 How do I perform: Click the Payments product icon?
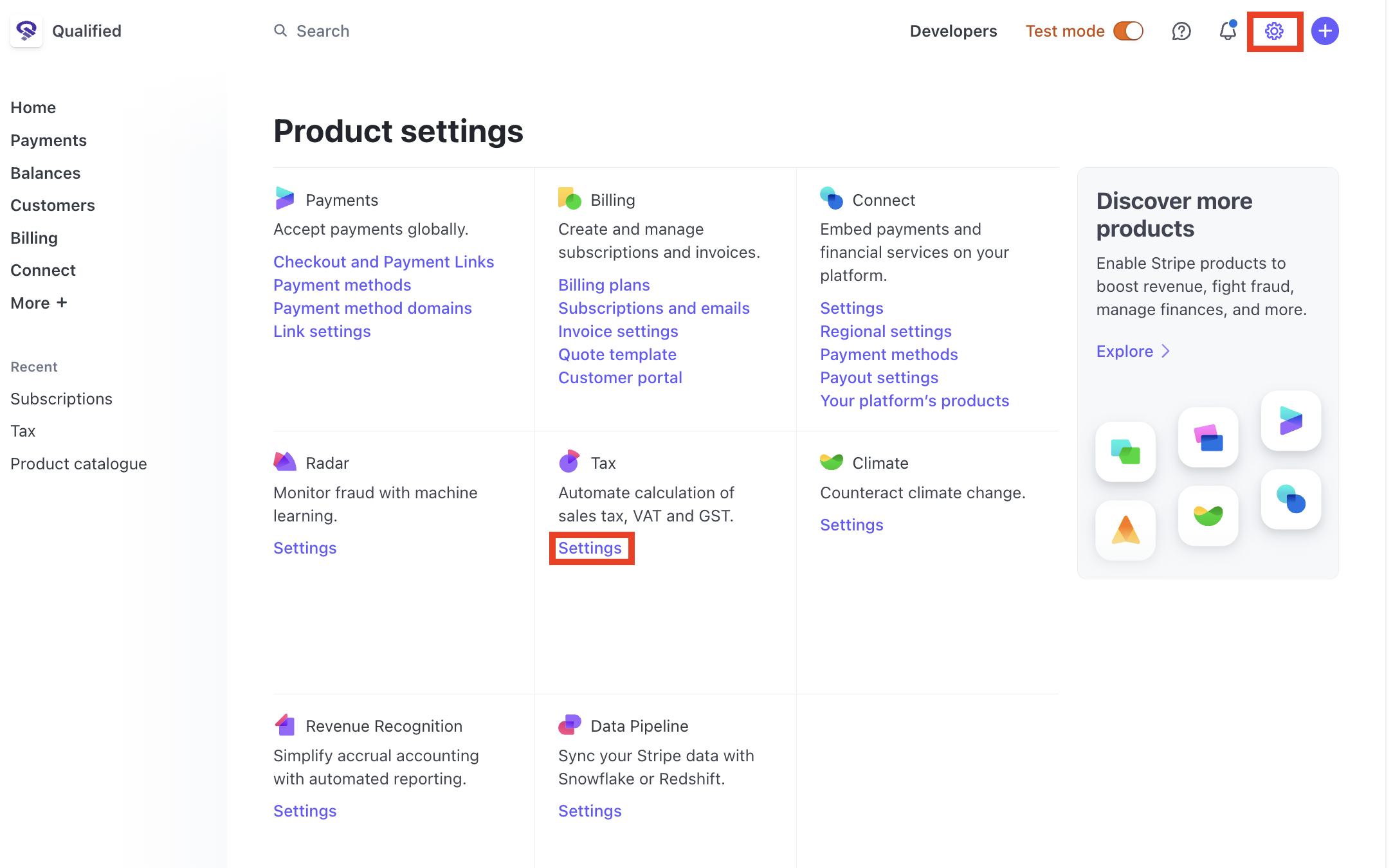click(284, 199)
